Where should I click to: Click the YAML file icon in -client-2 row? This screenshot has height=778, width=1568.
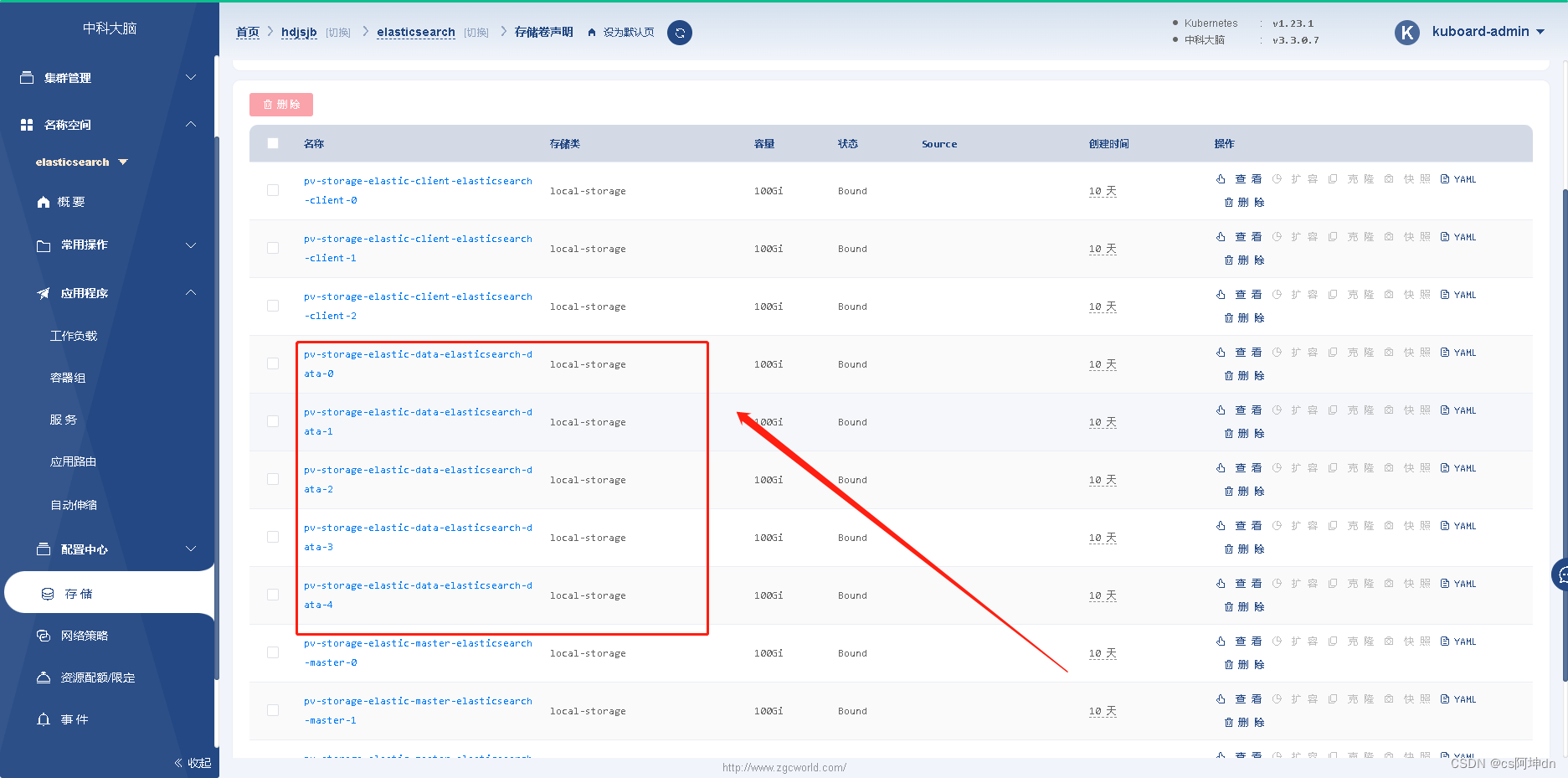(1445, 295)
